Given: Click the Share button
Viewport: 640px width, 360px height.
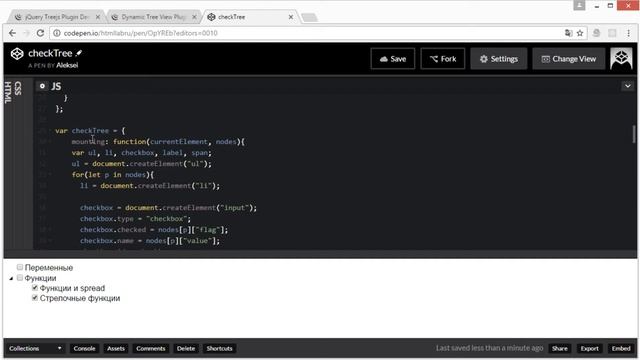Looking at the screenshot, I should coord(560,349).
